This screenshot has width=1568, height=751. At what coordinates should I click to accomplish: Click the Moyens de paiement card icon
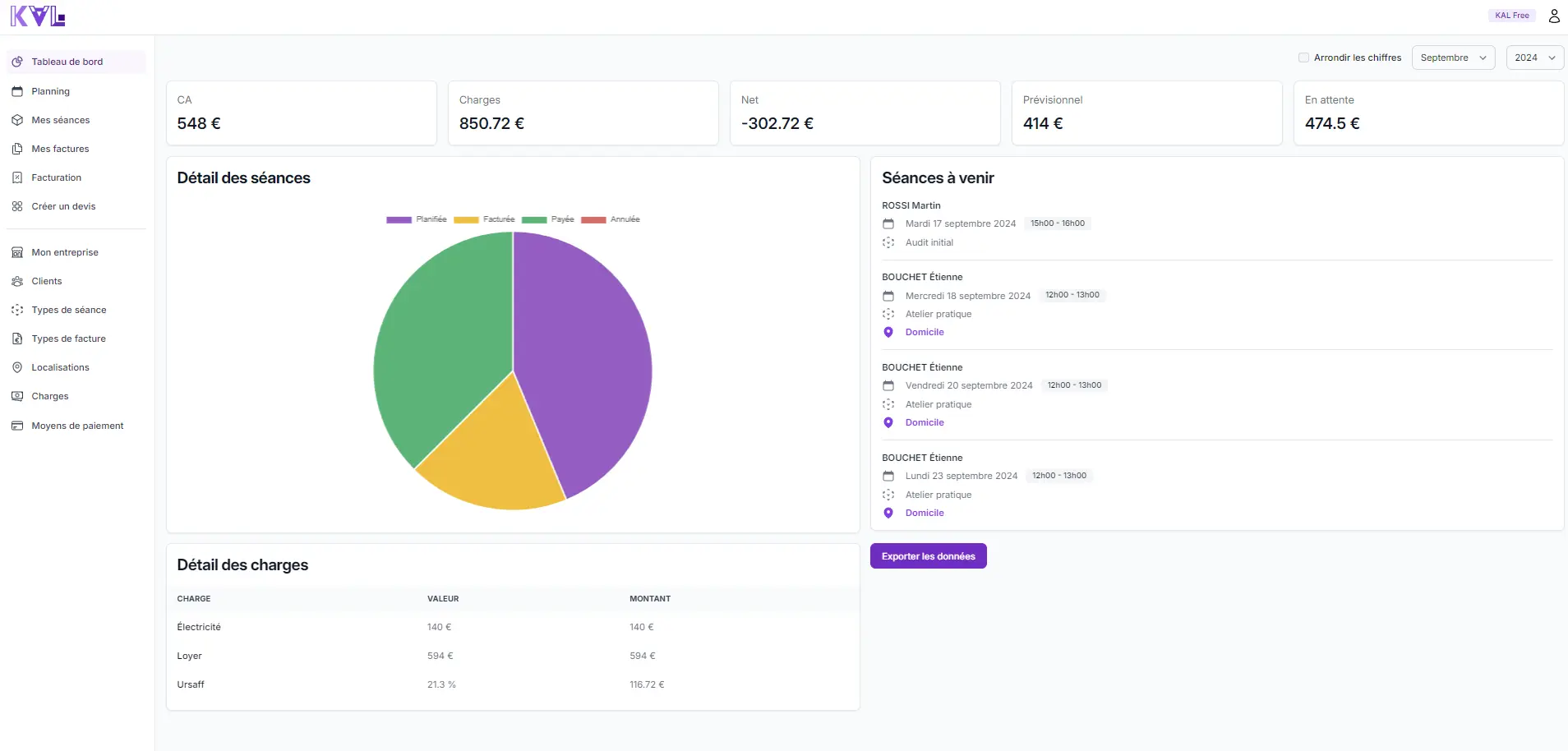pyautogui.click(x=17, y=426)
